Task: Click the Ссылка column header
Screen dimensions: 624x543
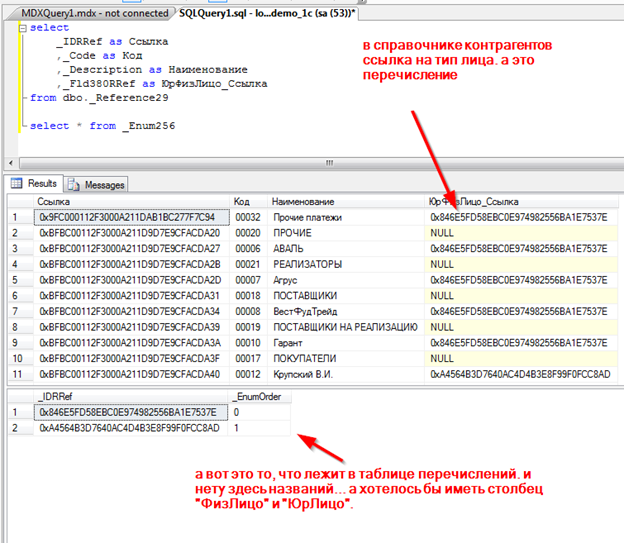Action: [131, 202]
